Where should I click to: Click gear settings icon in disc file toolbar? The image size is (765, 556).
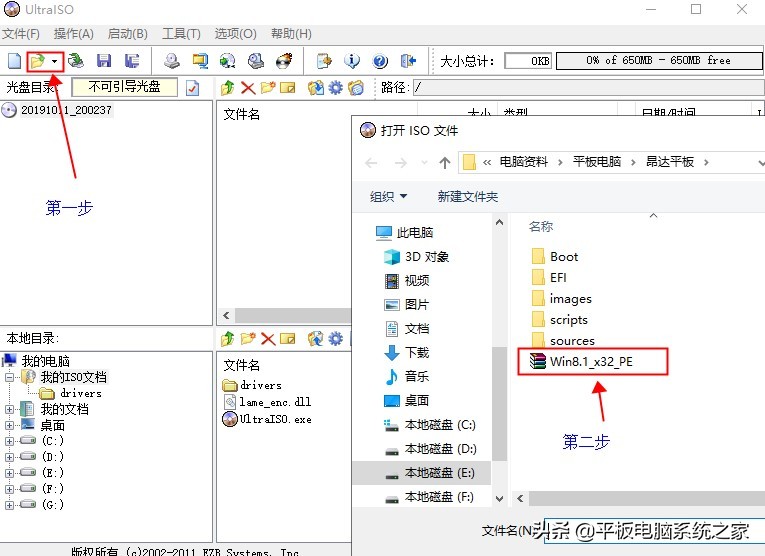[x=336, y=88]
